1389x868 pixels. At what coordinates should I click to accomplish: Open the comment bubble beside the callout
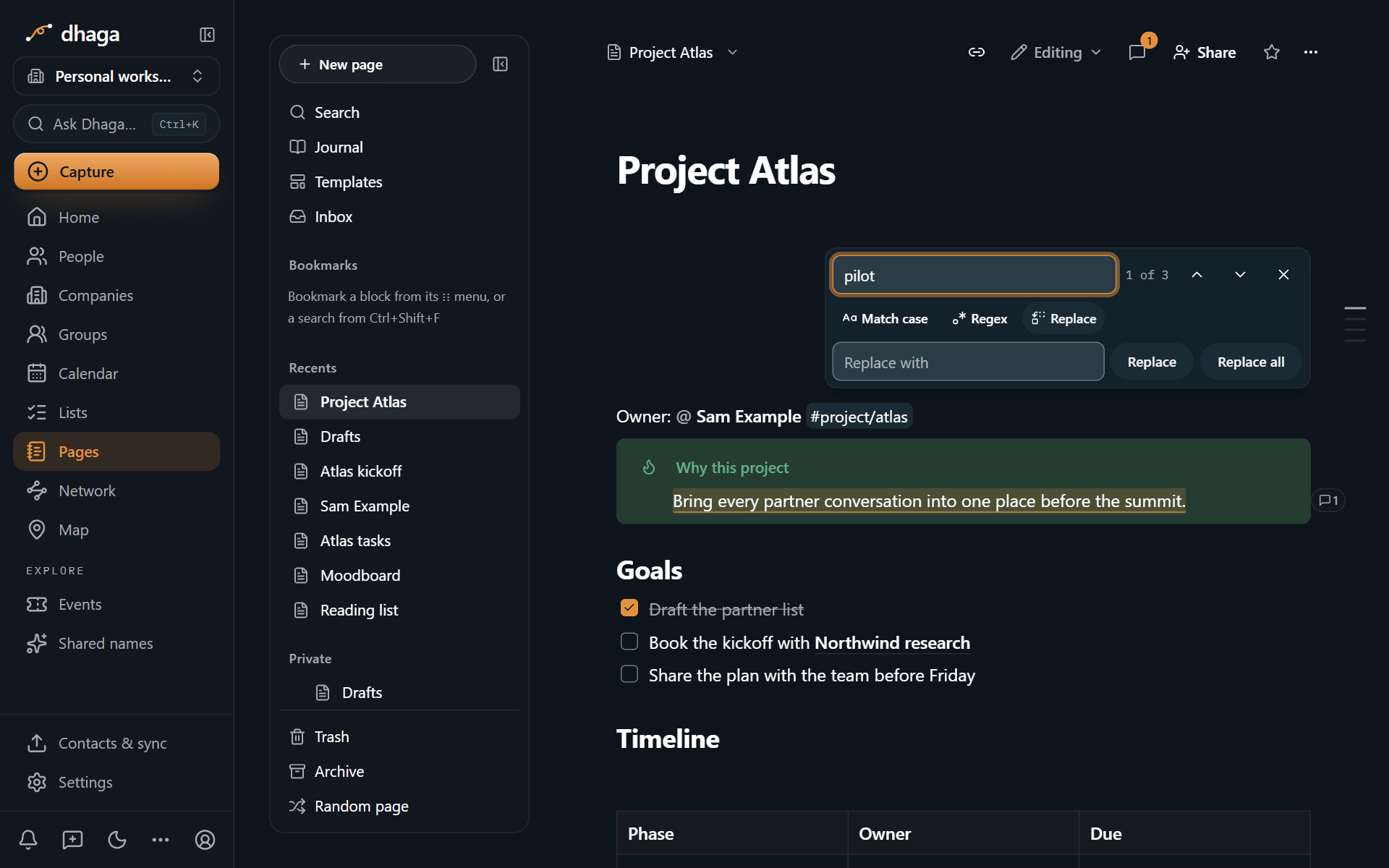point(1328,501)
